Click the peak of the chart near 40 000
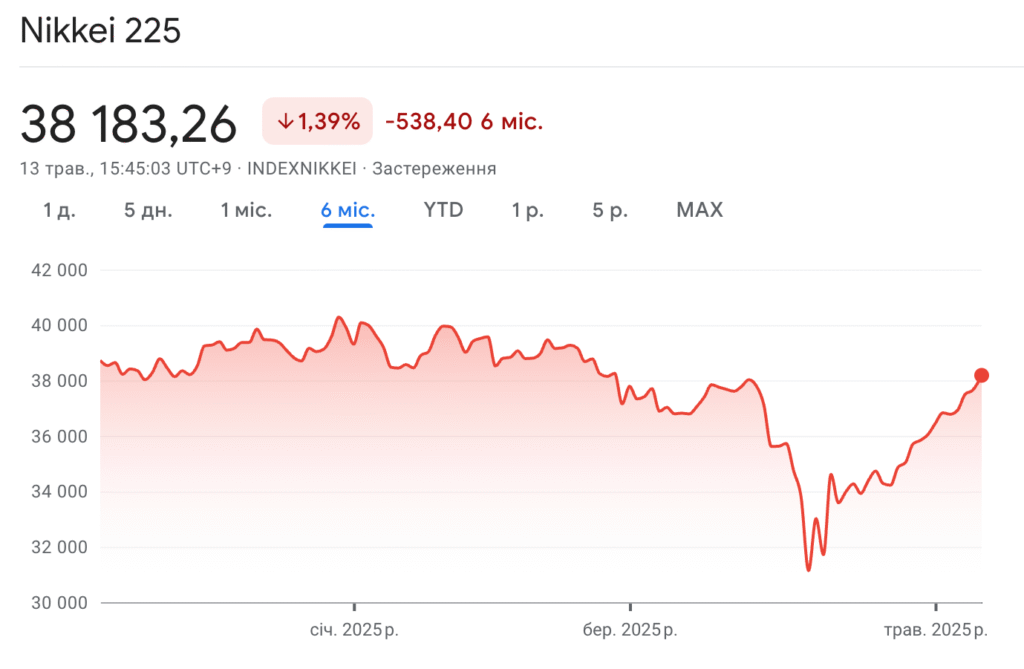The image size is (1024, 669). [x=340, y=316]
